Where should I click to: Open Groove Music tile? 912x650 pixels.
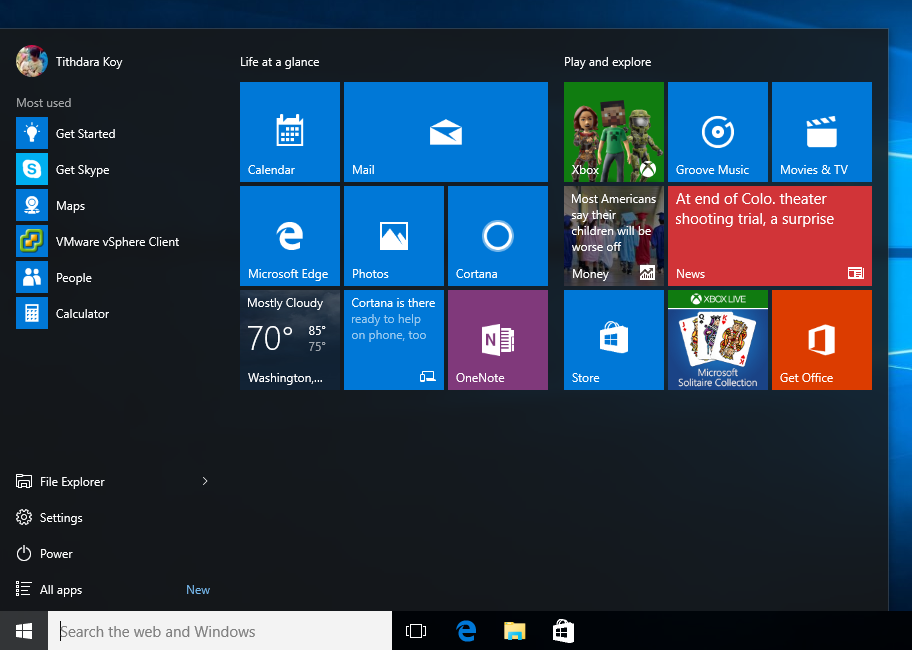pyautogui.click(x=718, y=132)
